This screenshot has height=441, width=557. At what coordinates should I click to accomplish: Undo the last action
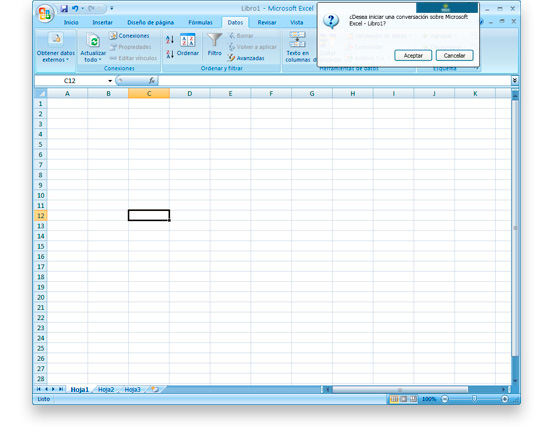(x=75, y=9)
